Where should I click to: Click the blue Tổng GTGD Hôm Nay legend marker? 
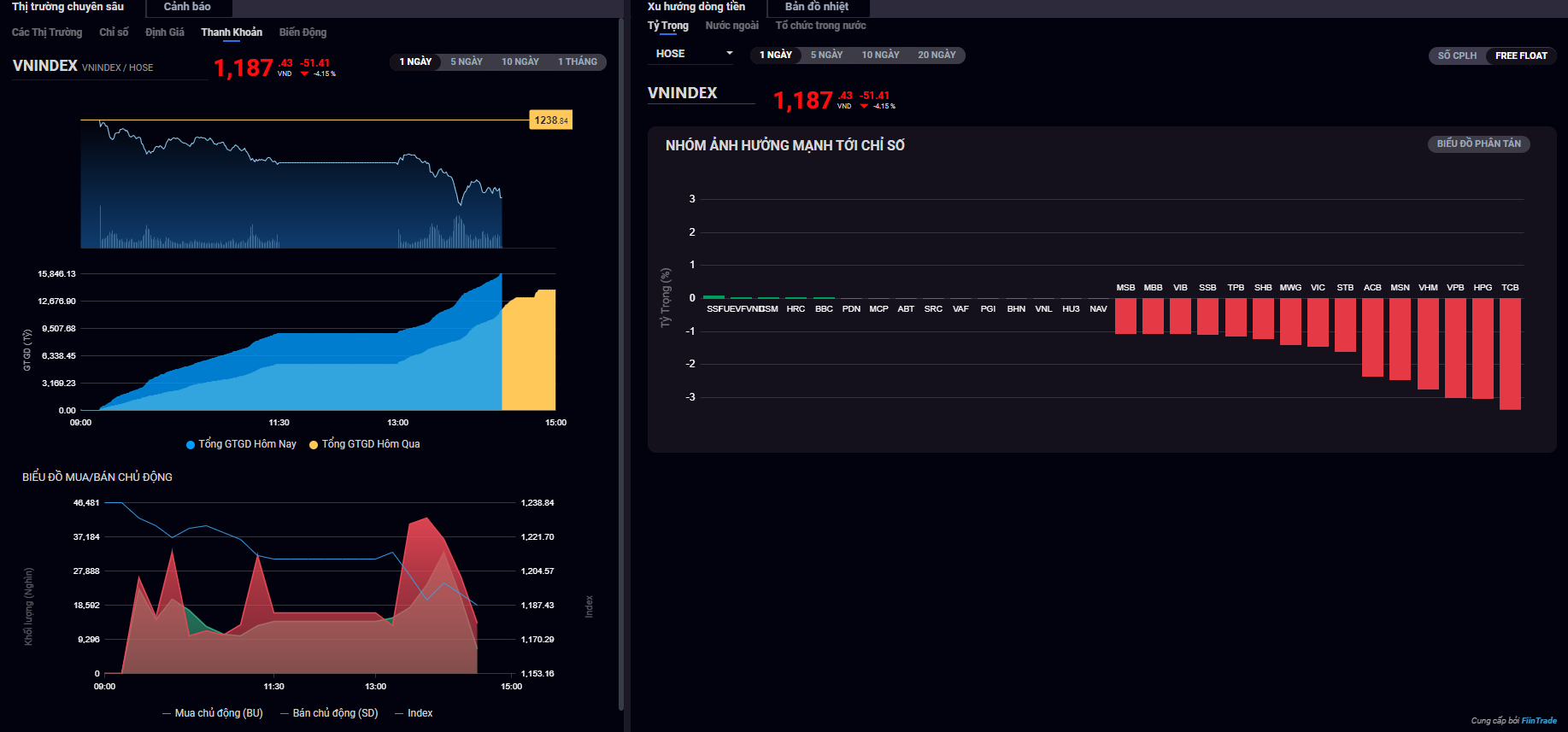(x=191, y=445)
